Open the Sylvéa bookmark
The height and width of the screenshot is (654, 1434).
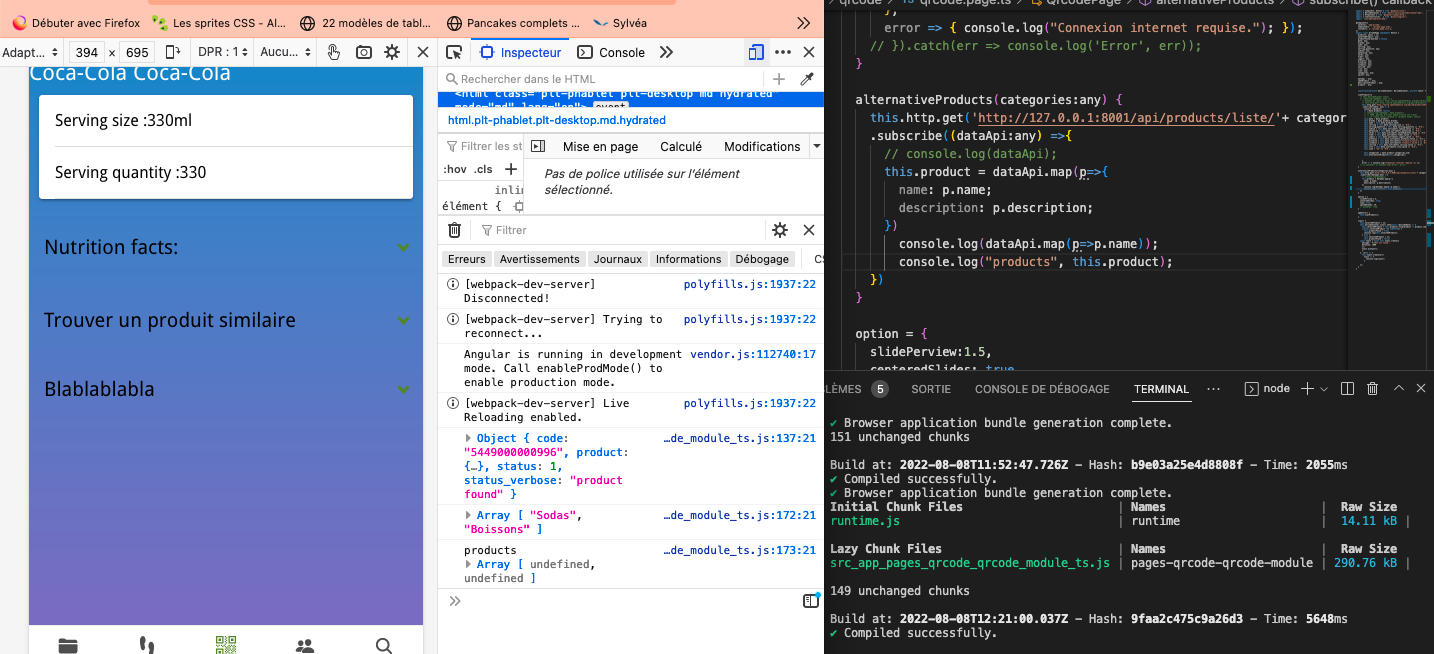620,22
